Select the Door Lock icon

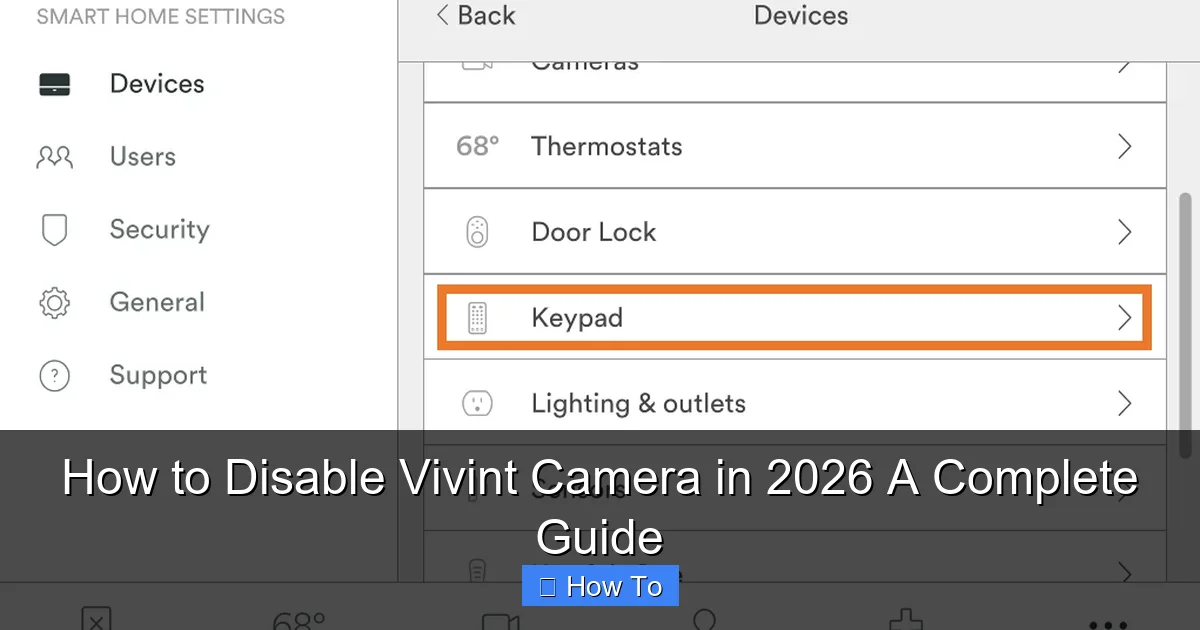[x=478, y=231]
